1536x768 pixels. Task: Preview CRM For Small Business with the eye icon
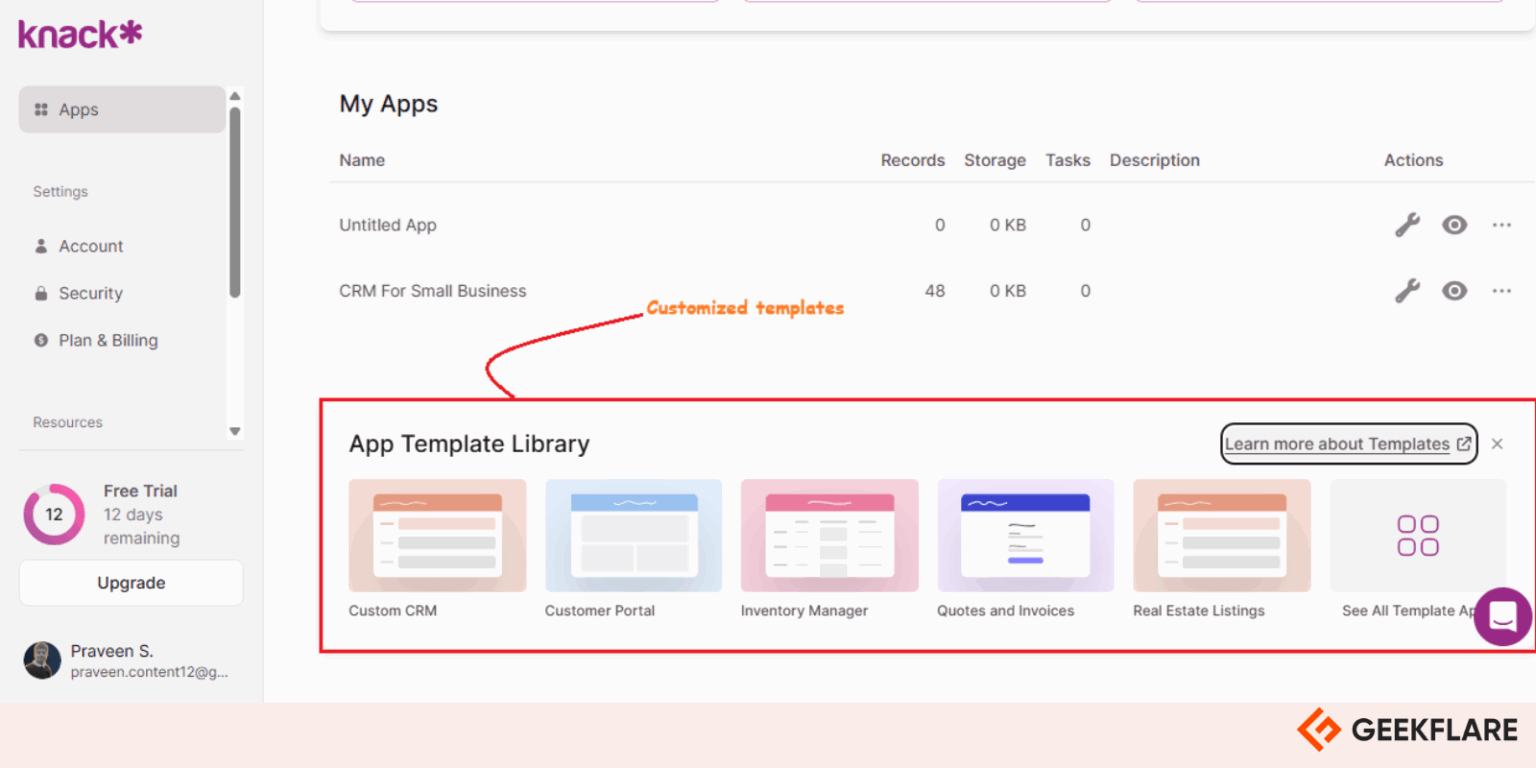point(1454,291)
